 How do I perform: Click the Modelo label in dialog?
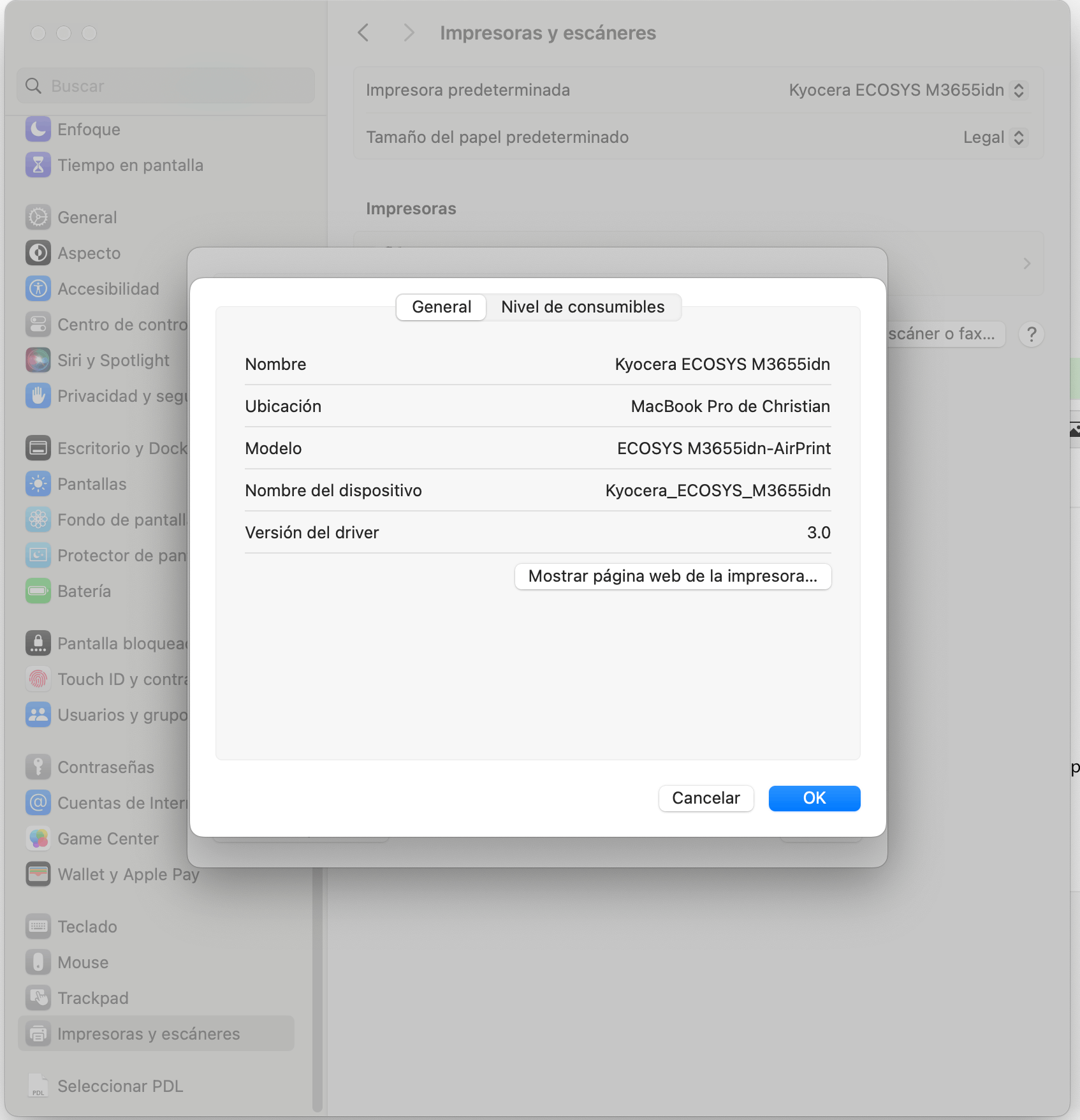274,448
